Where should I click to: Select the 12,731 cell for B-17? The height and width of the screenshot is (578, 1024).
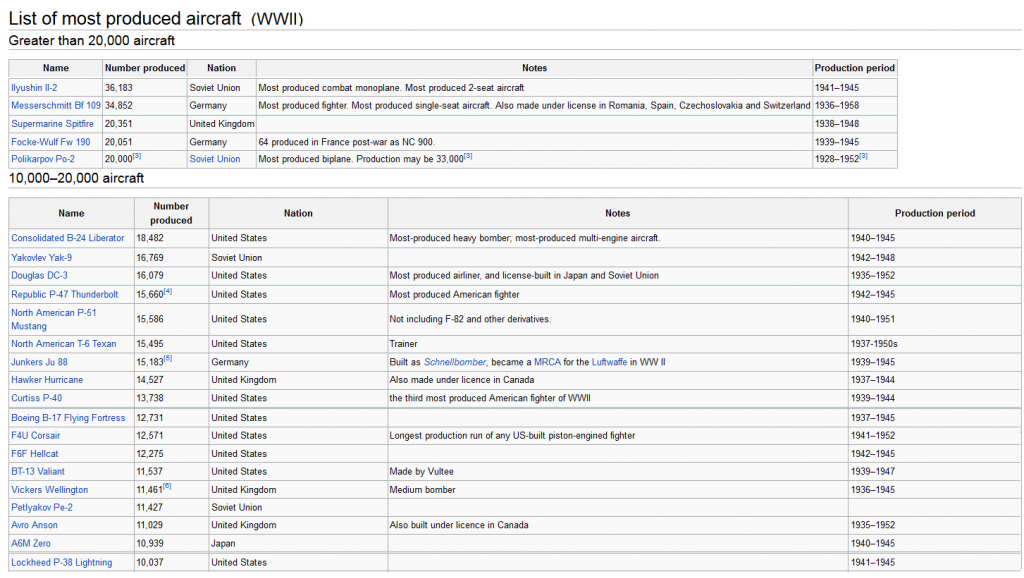[x=172, y=417]
